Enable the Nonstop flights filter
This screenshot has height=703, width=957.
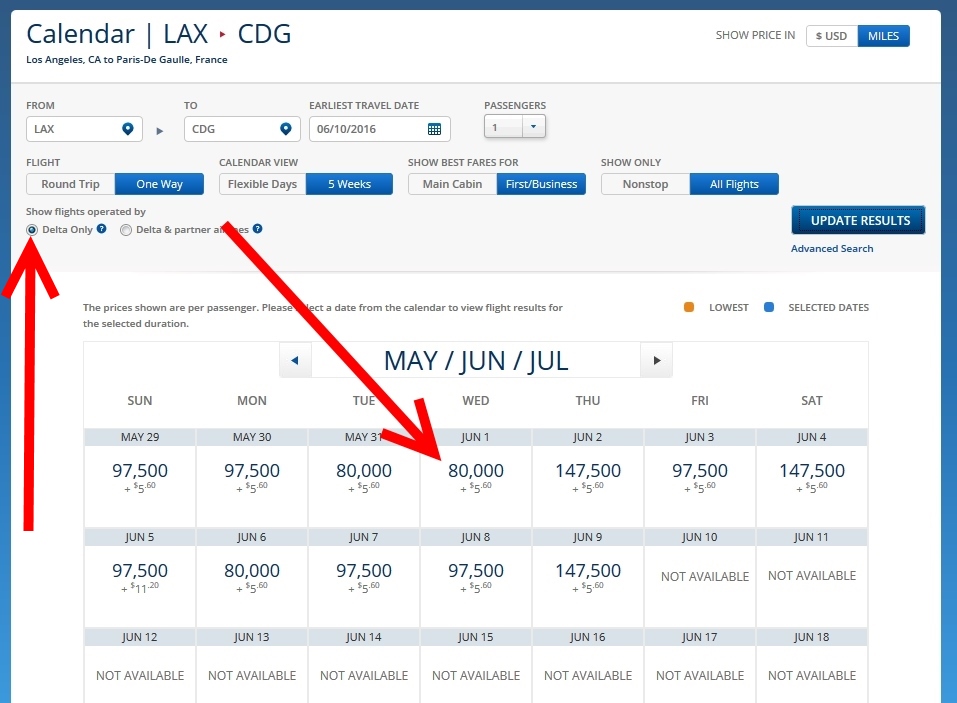[x=644, y=183]
